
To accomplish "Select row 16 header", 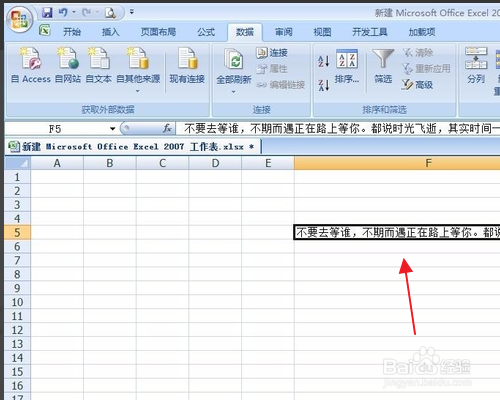I will (x=17, y=386).
